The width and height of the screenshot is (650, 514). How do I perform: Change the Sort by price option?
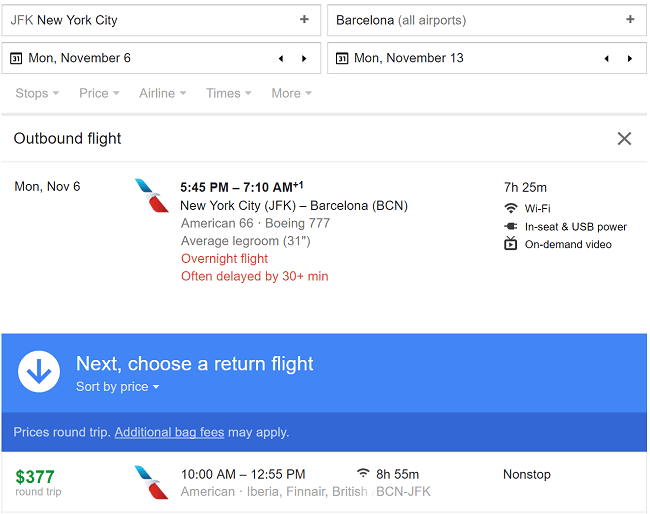point(117,387)
